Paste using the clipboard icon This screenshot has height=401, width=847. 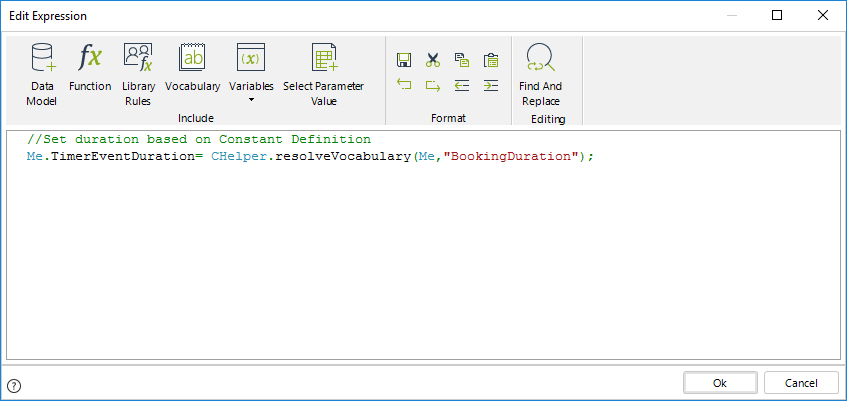(x=491, y=60)
